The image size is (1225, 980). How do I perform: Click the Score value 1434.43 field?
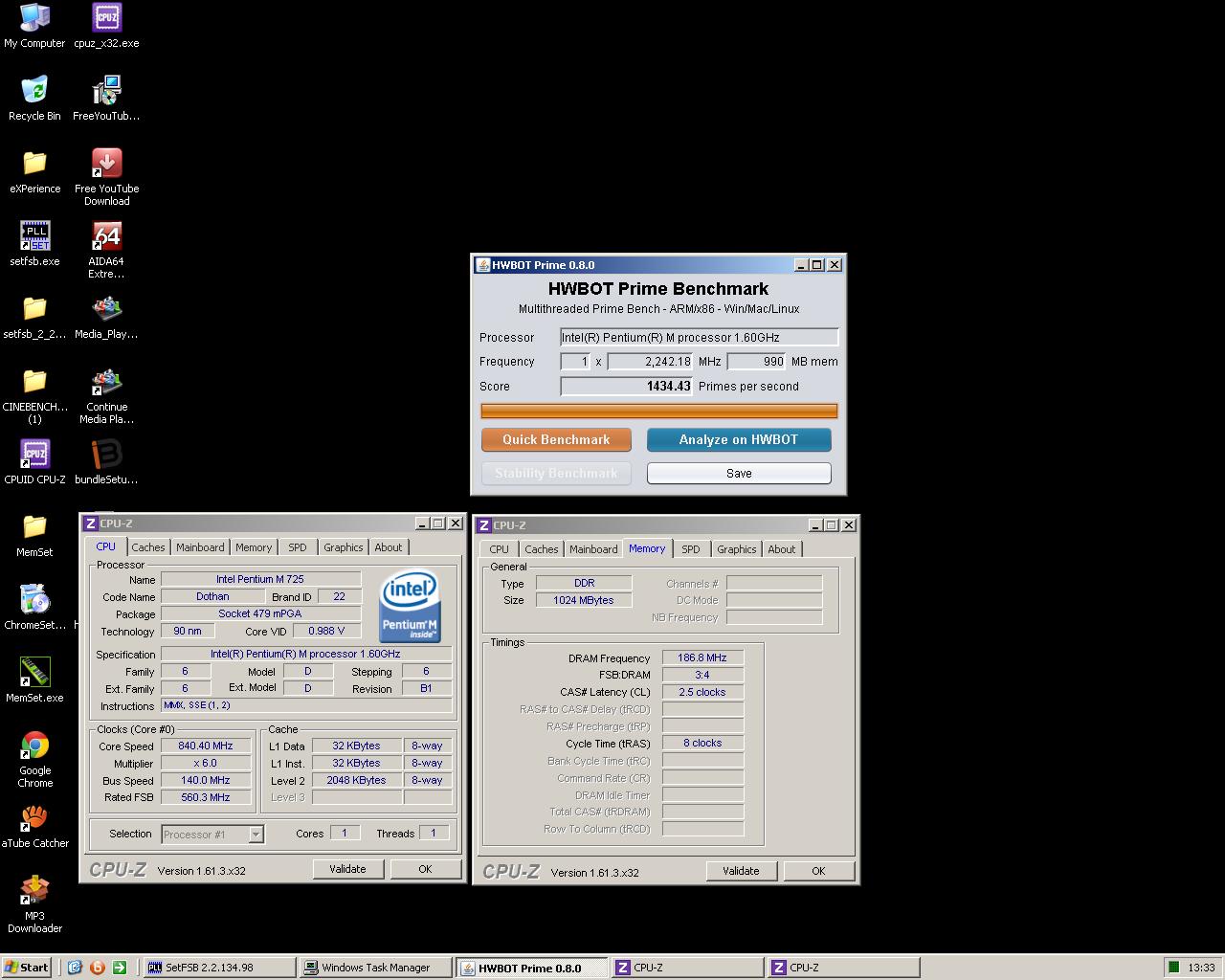tap(627, 387)
